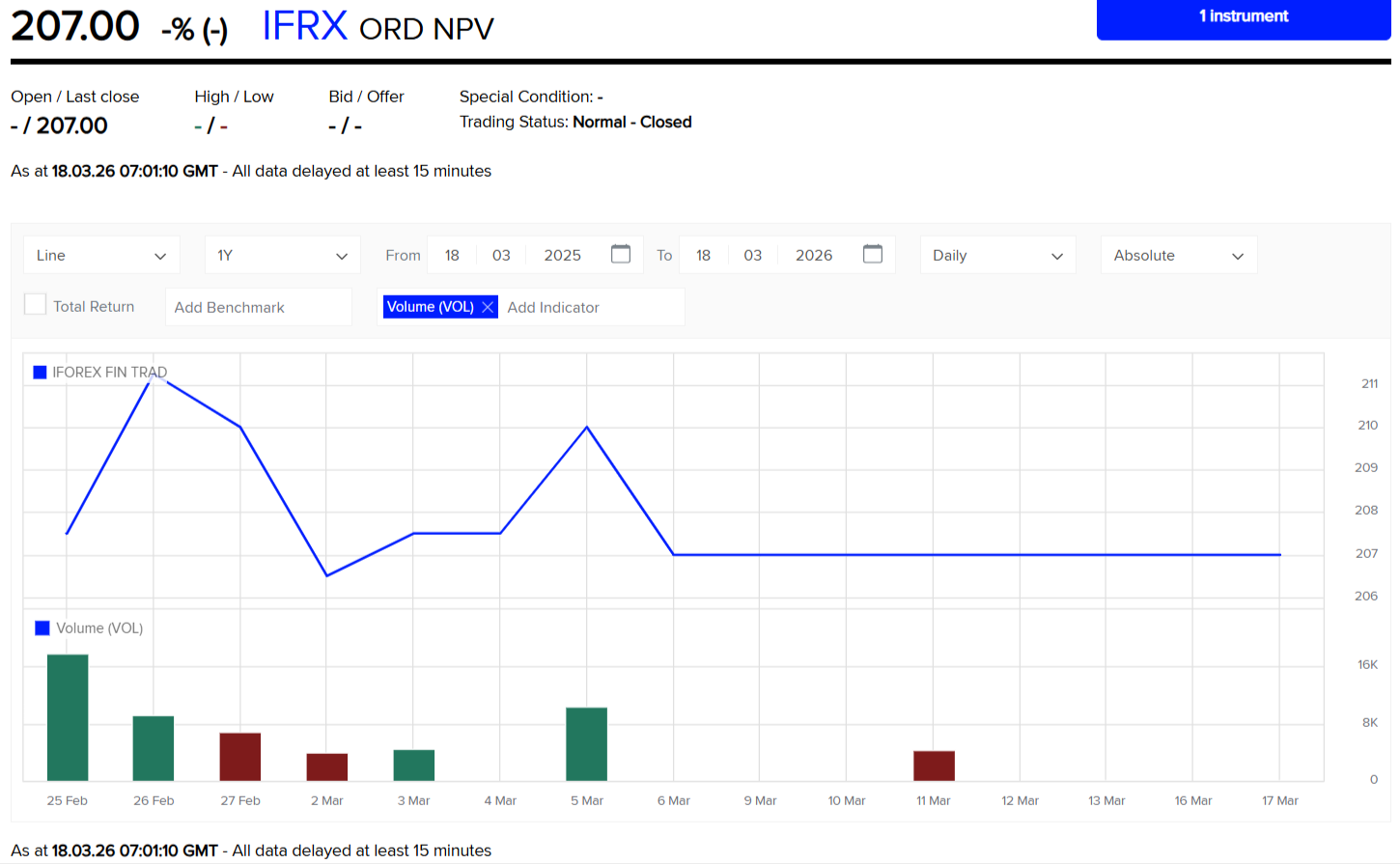
Task: Open the IFRX ticker link
Action: tap(304, 26)
